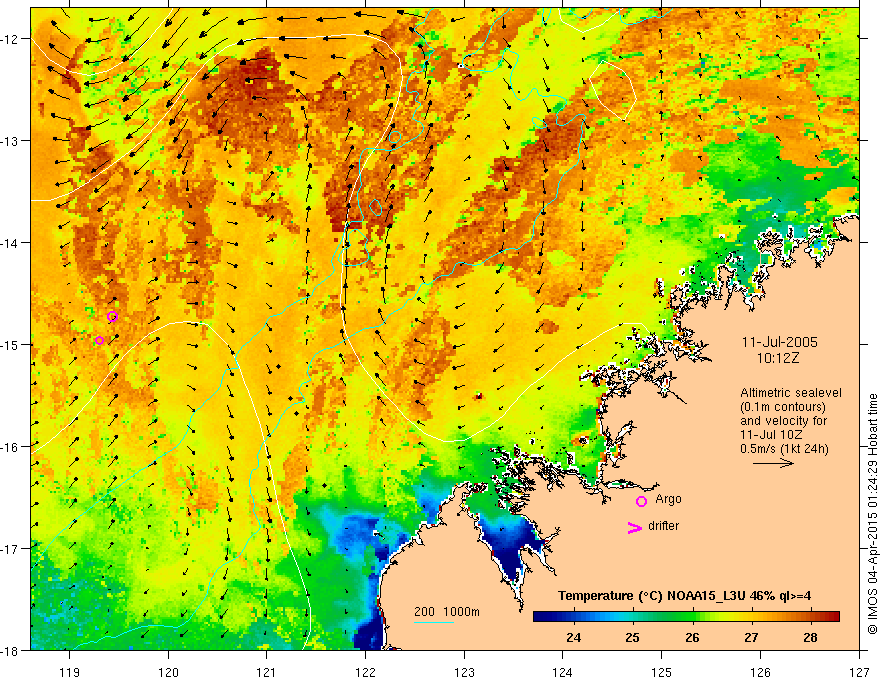Image resolution: width=880 pixels, height=680 pixels.
Task: Click the '(0.1m contours)' text
Action: click(x=783, y=407)
